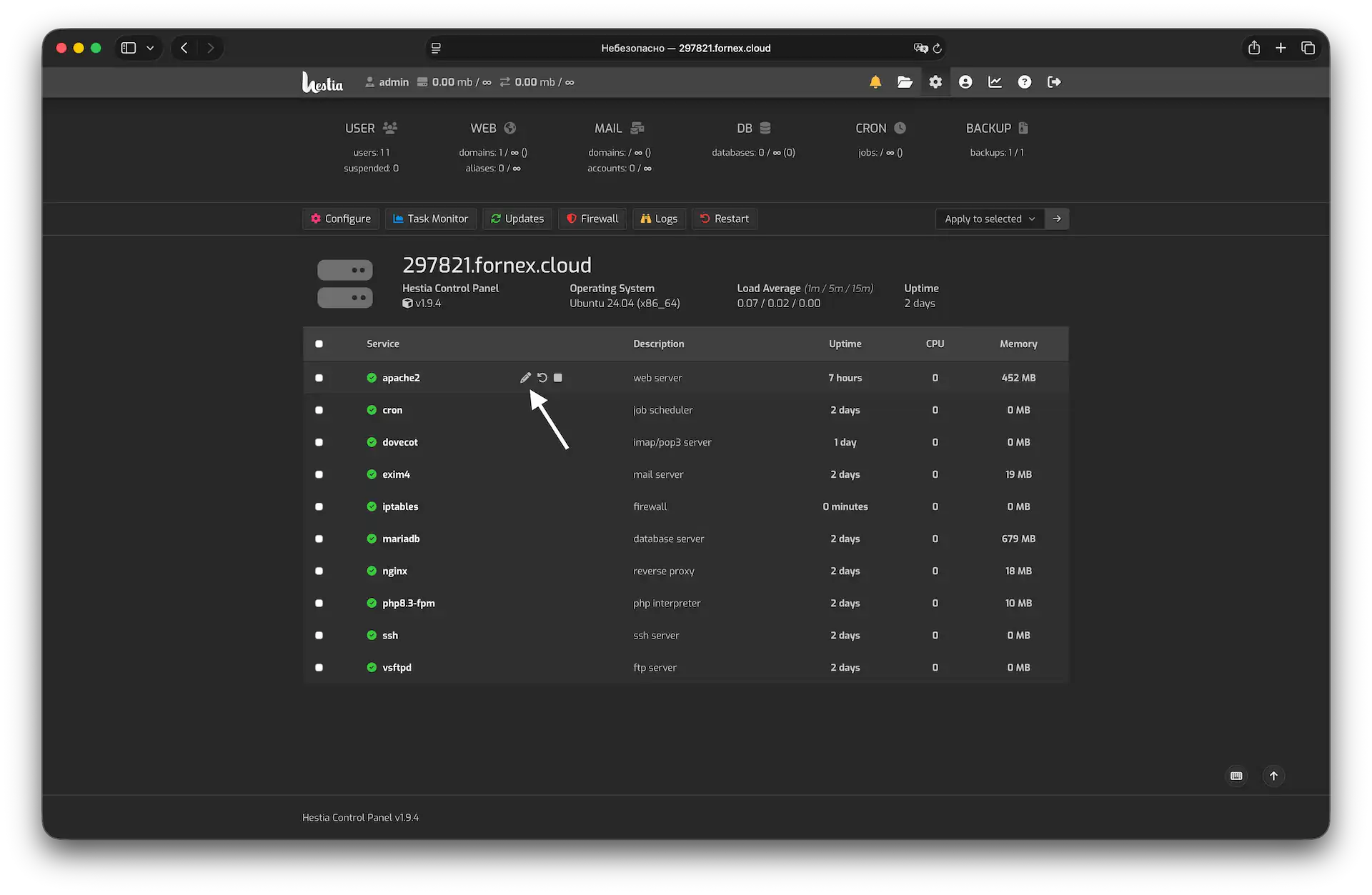Screen dimensions: 1372x895
Task: Open the Firewall page
Action: pyautogui.click(x=592, y=219)
